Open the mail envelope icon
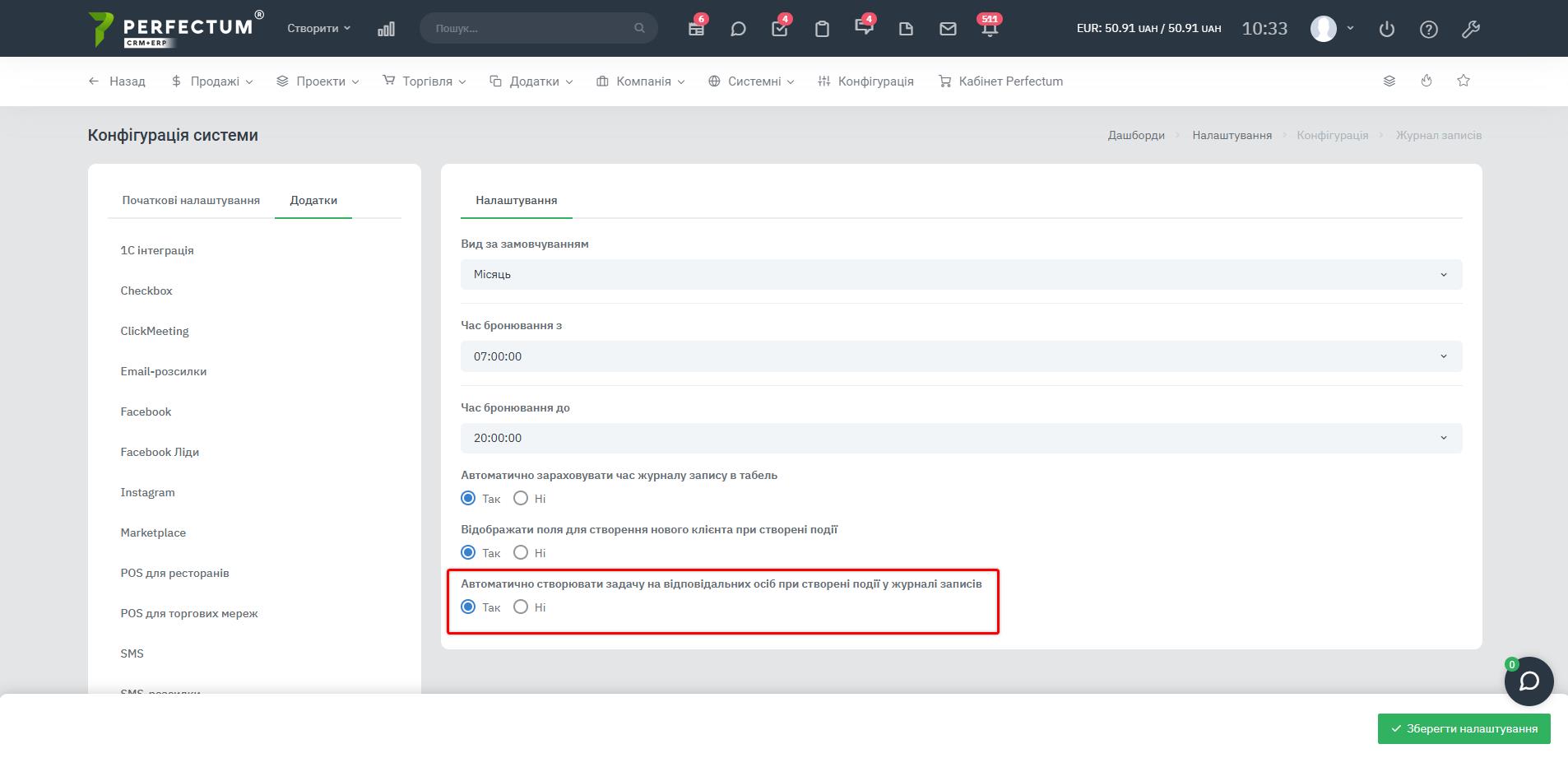1568x758 pixels. pyautogui.click(x=948, y=29)
